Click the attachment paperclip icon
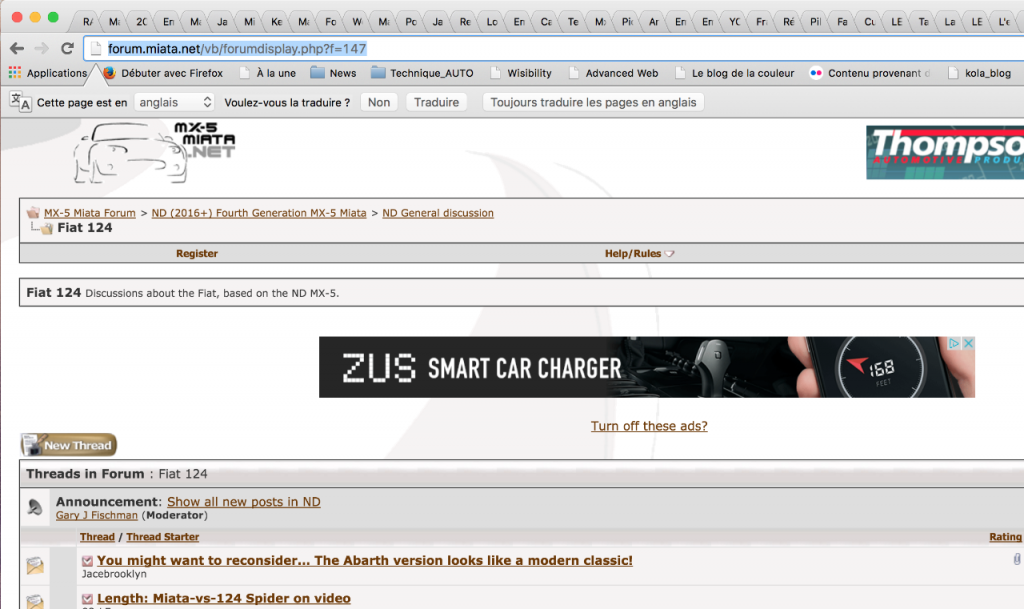This screenshot has height=609, width=1024. point(1017,559)
